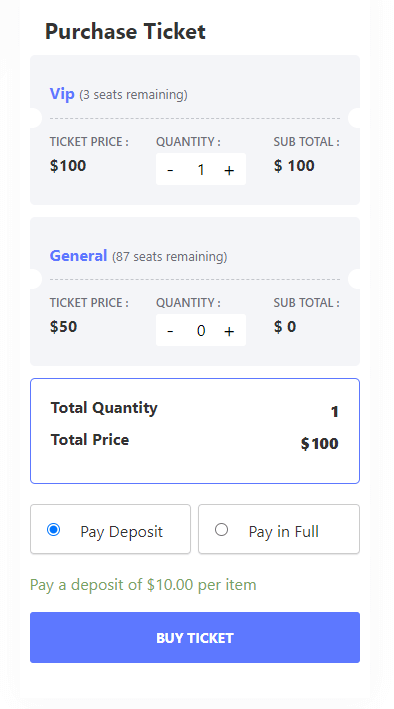This screenshot has height=709, width=394.
Task: Decrease General ticket quantity with minus
Action: point(170,331)
